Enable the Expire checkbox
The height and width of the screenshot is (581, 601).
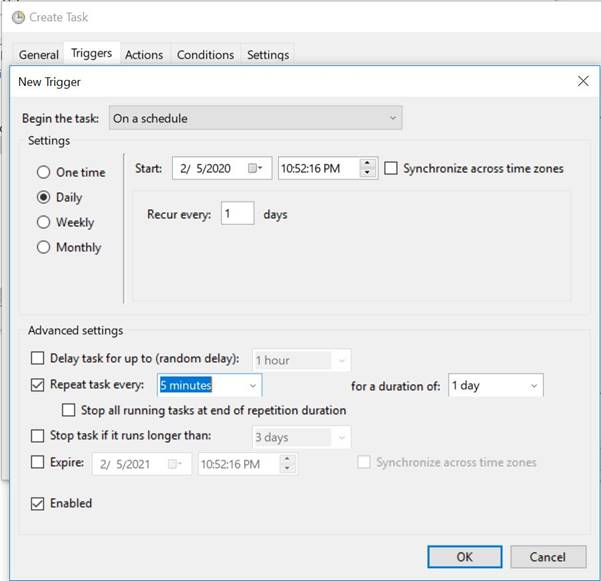pyautogui.click(x=37, y=462)
